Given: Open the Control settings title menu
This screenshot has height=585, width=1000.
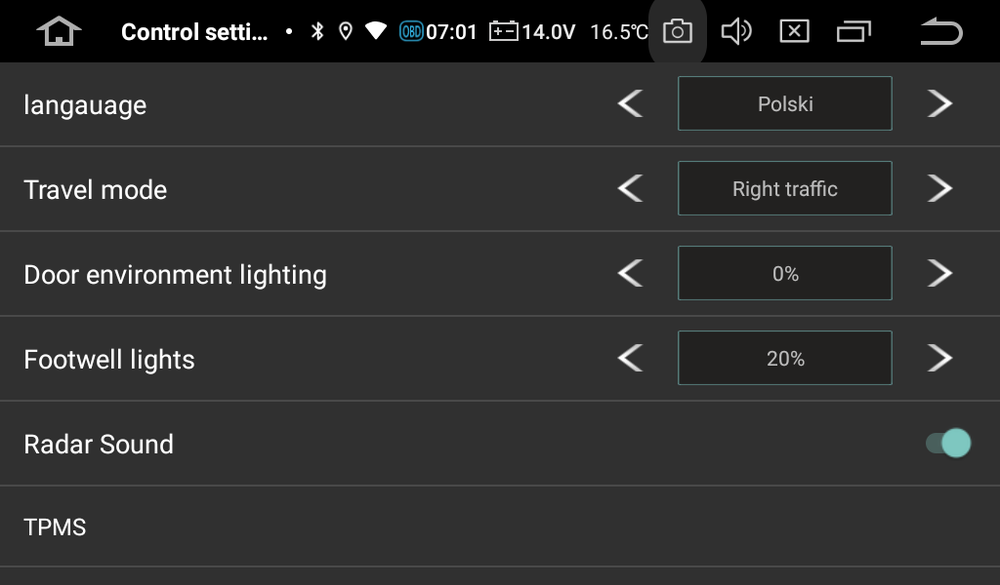Looking at the screenshot, I should [x=194, y=31].
